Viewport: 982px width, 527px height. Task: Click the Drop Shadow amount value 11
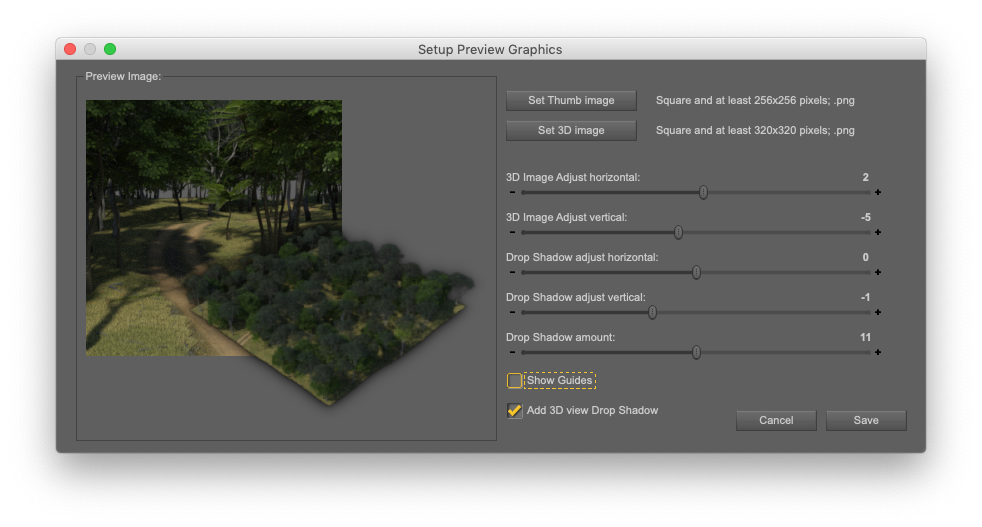tap(865, 337)
